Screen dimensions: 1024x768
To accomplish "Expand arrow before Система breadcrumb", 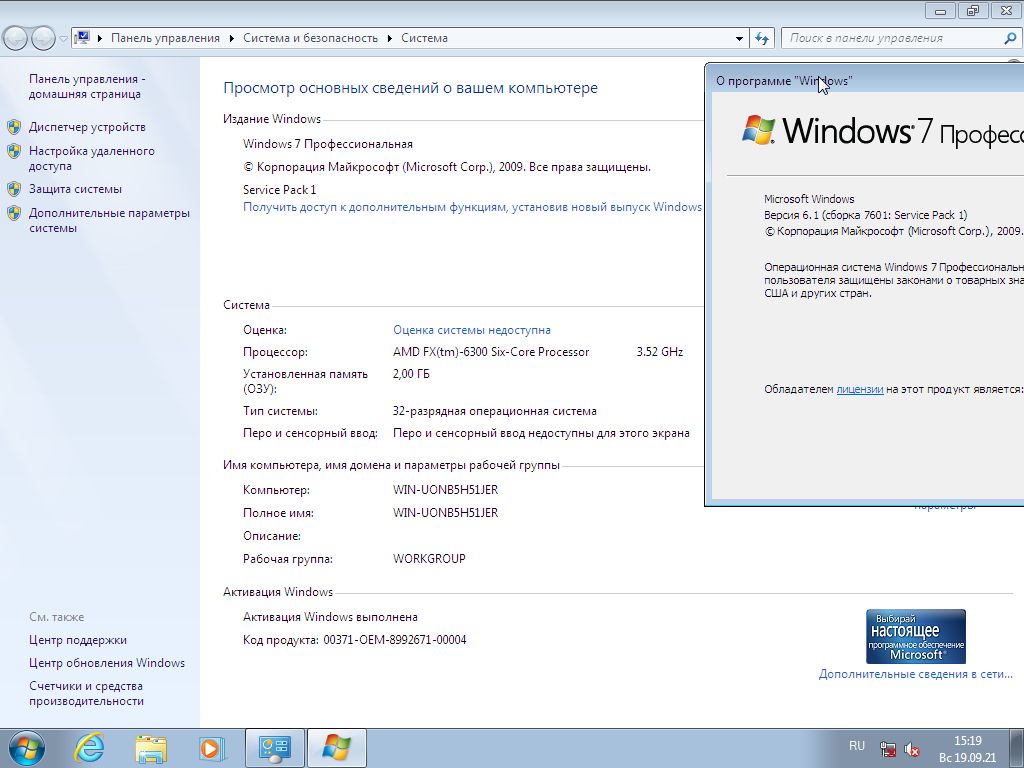I will 390,39.
